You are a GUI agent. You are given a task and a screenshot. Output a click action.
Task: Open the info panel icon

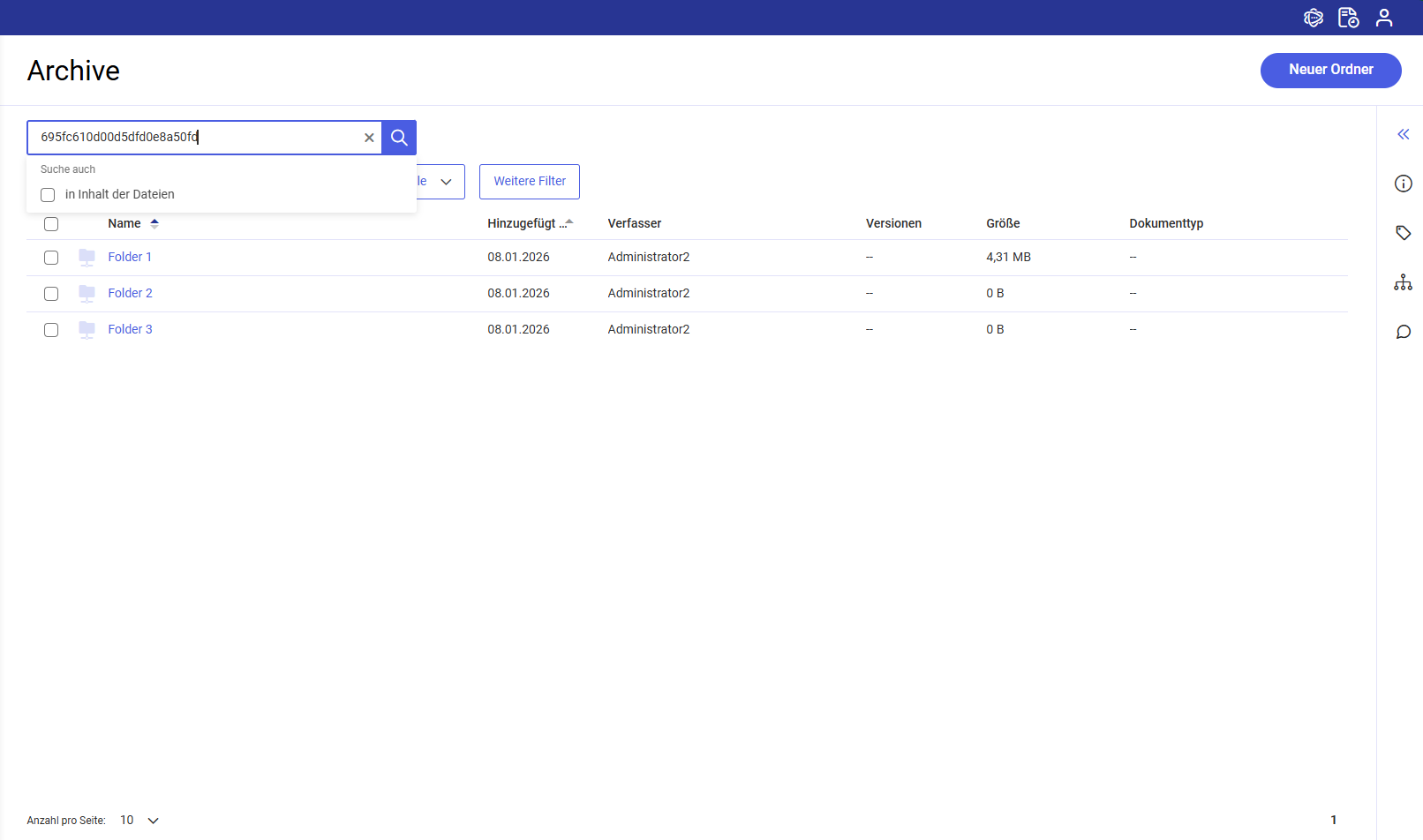pyautogui.click(x=1403, y=184)
